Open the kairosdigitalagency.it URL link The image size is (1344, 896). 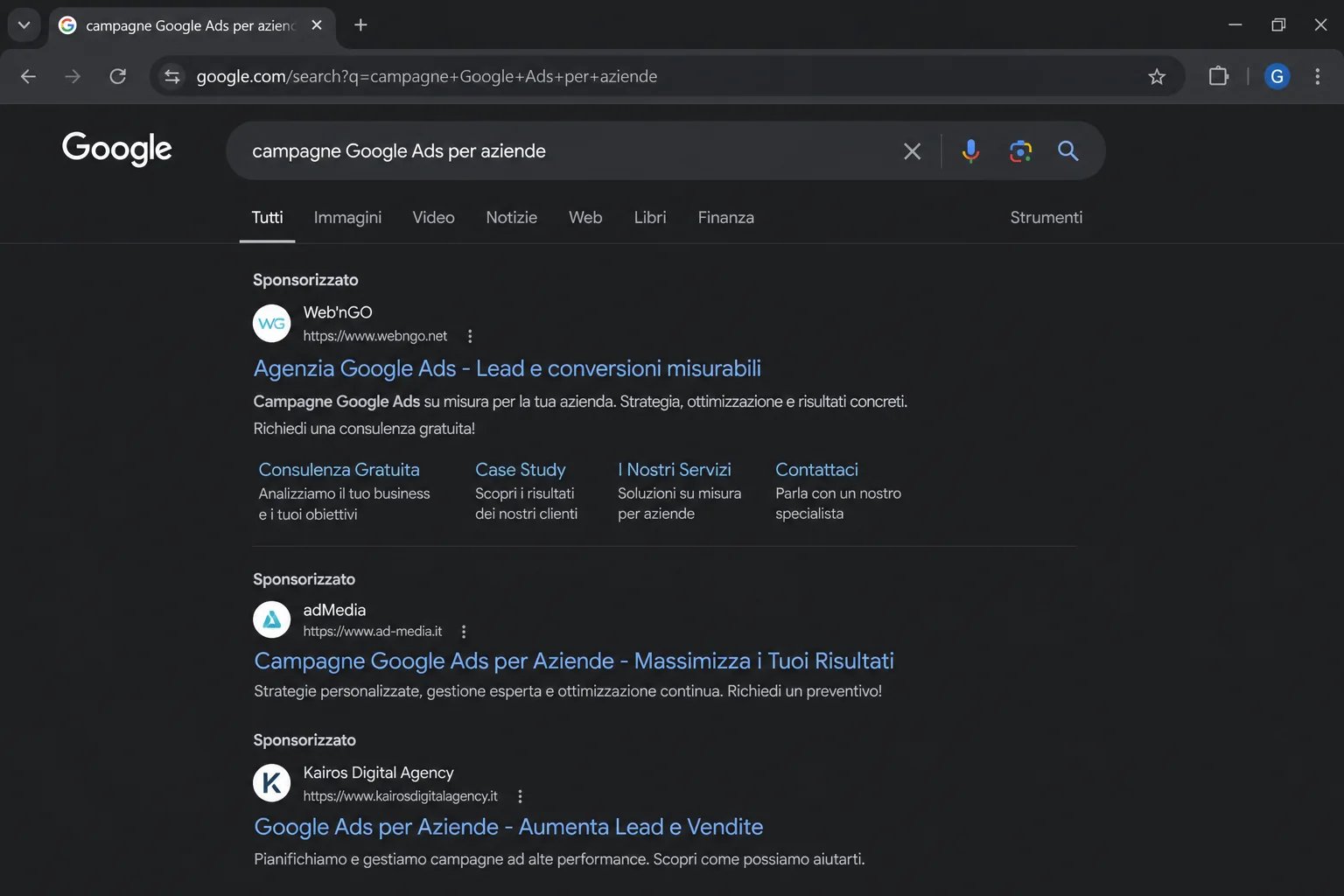[400, 796]
